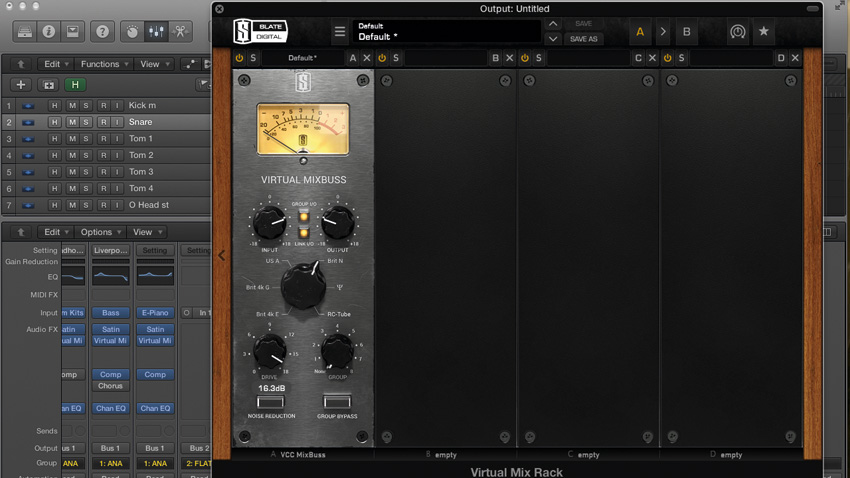Viewport: 850px width, 478px height.
Task: Select previous preset with up arrow
Action: (552, 24)
